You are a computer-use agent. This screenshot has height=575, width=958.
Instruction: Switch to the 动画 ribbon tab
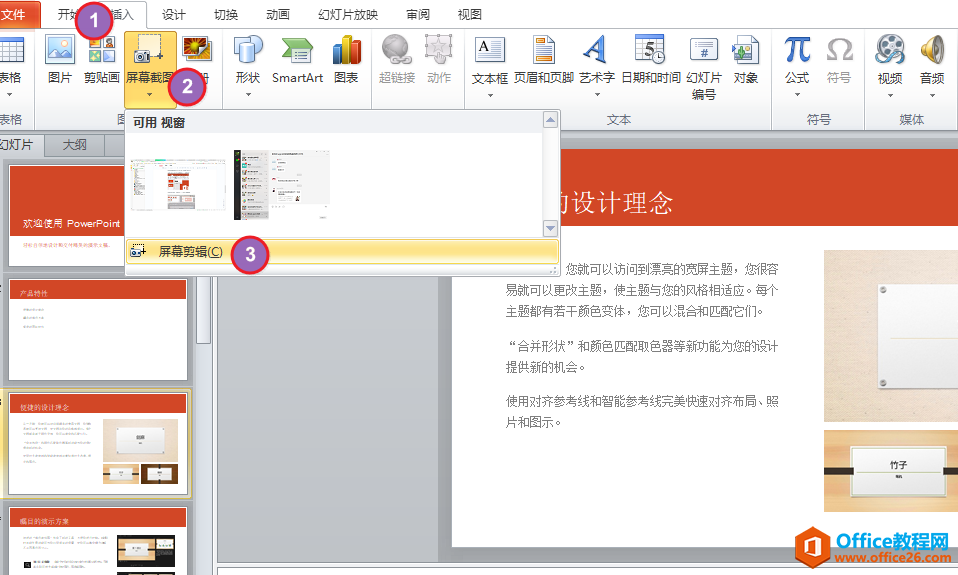click(x=278, y=14)
